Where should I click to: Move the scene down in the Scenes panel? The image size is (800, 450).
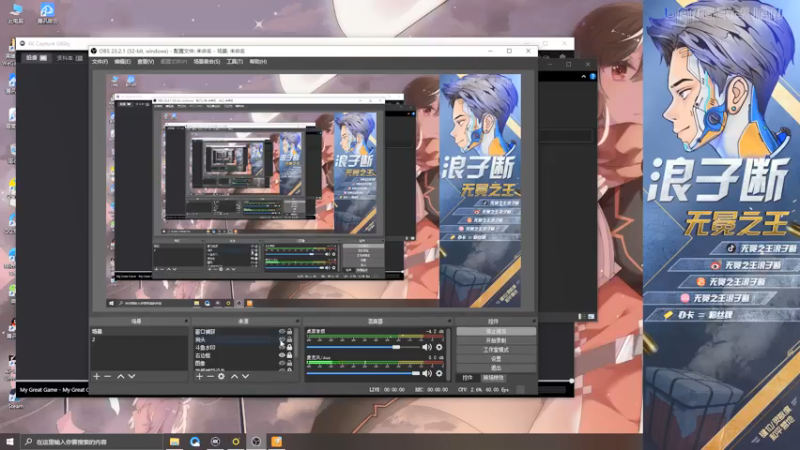point(132,377)
